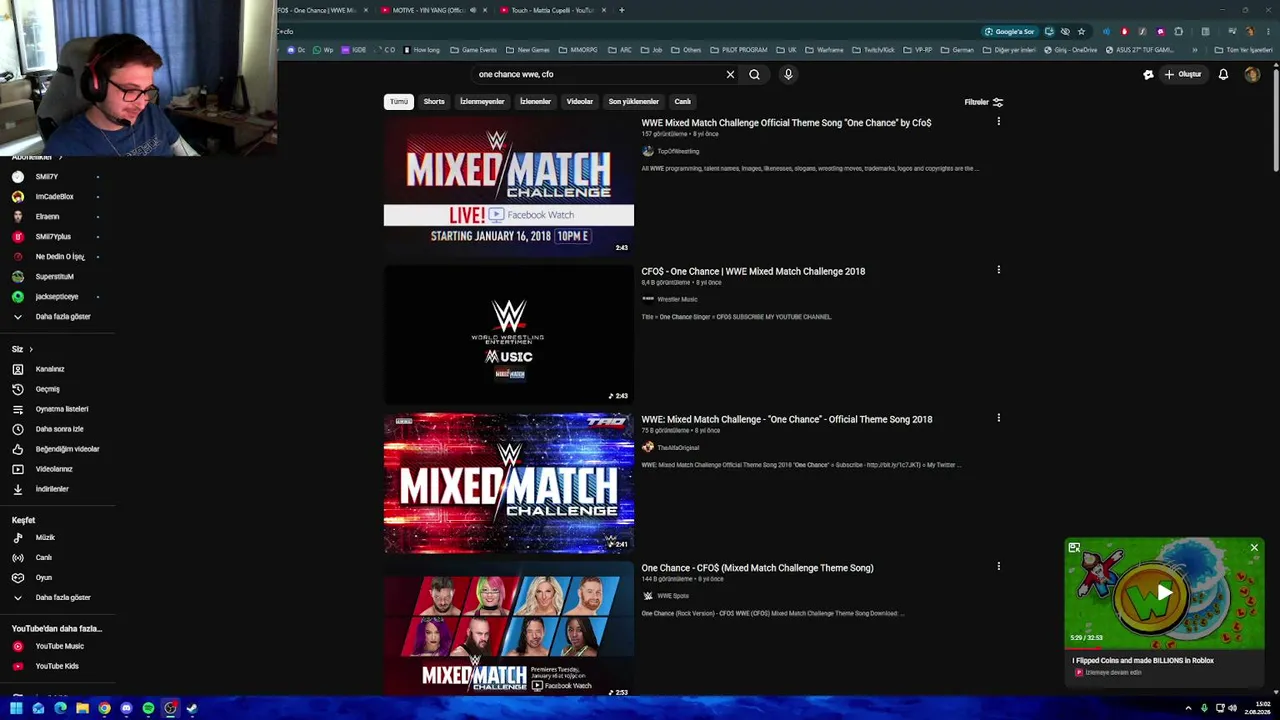Open the Game Events bookmarks folder

point(474,49)
